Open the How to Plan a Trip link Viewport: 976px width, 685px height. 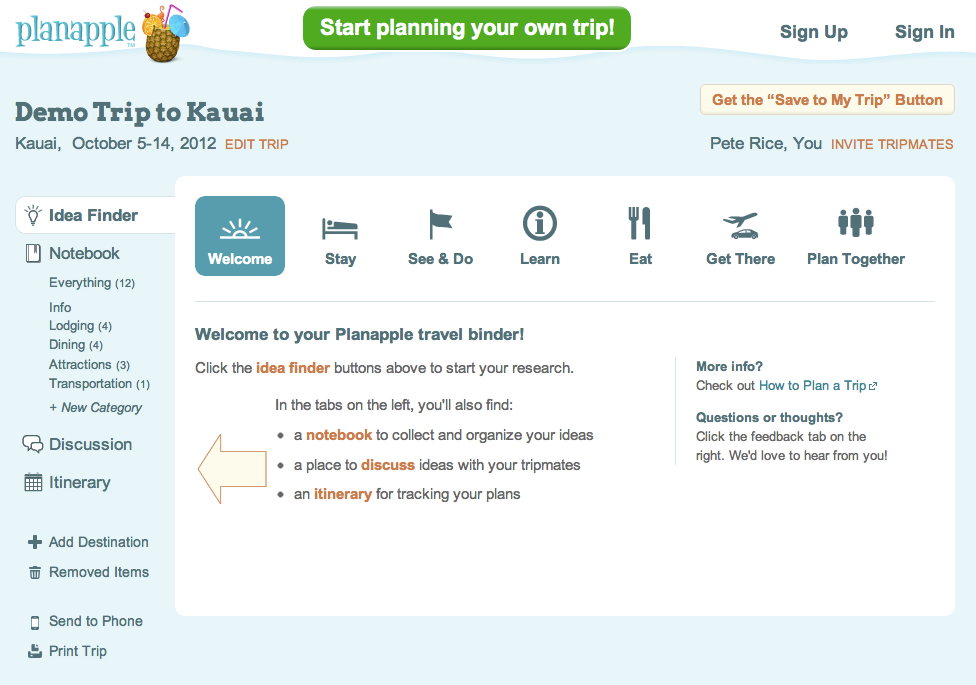click(x=812, y=386)
